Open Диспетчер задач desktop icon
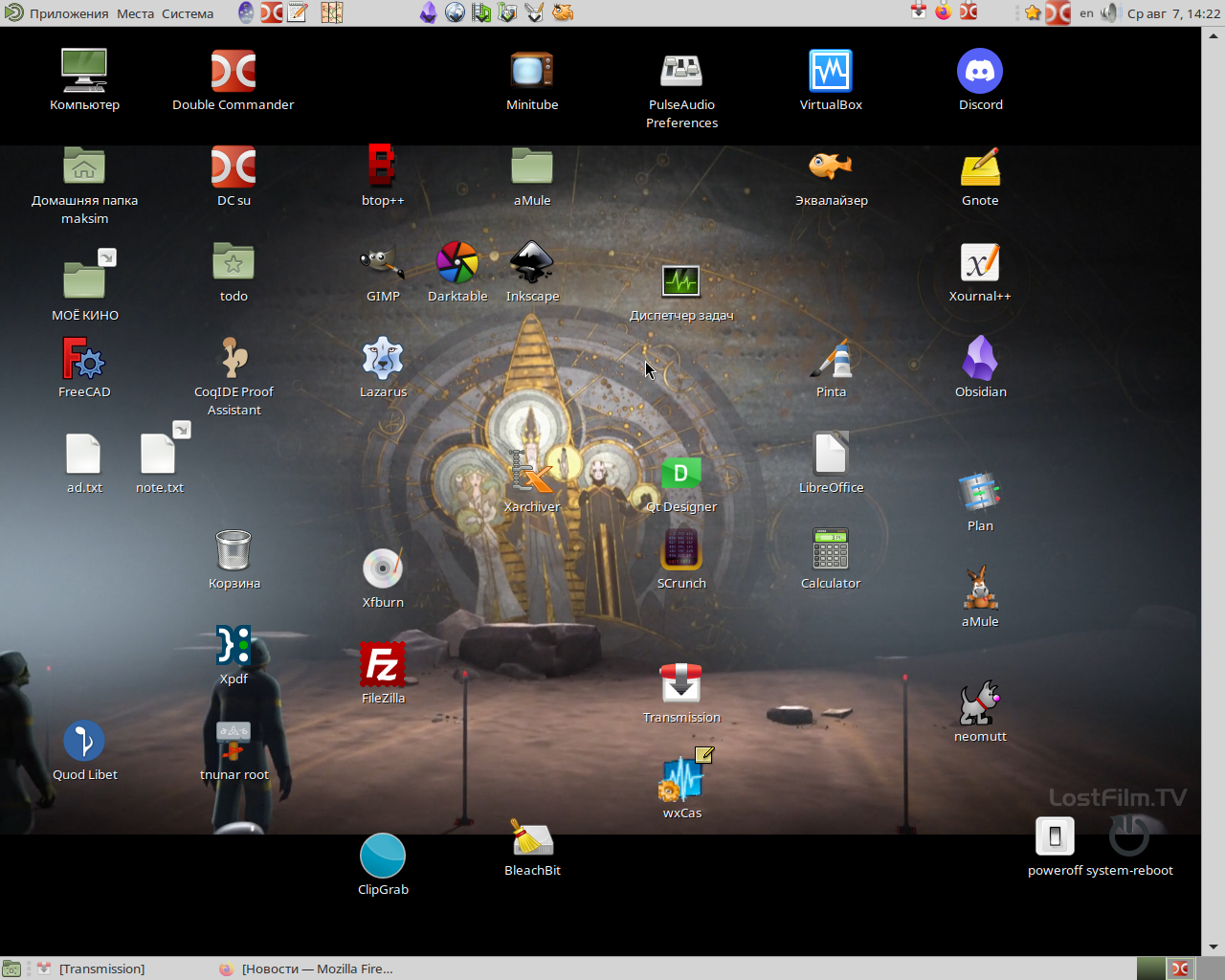The width and height of the screenshot is (1225, 980). tap(681, 282)
